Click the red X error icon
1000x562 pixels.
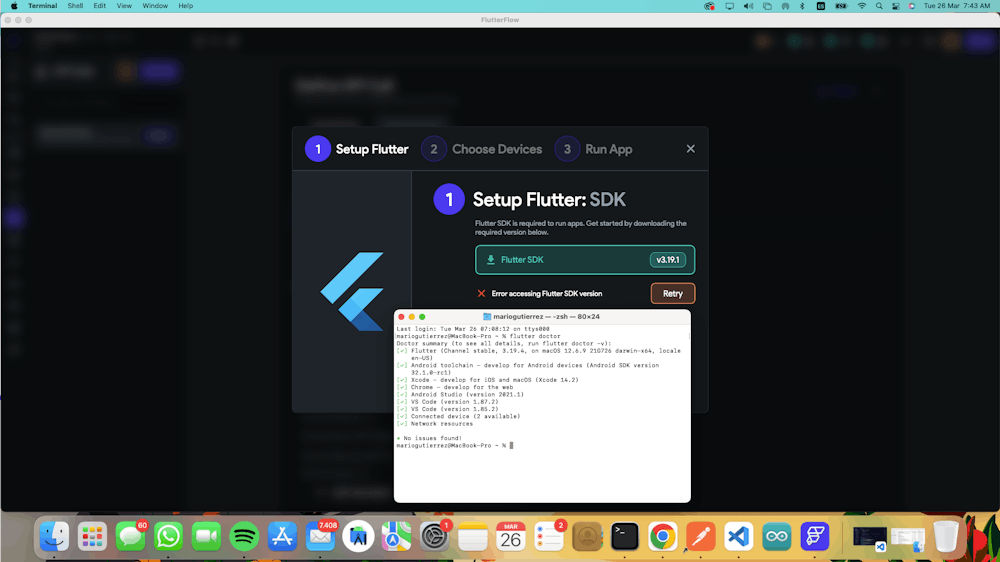(482, 293)
